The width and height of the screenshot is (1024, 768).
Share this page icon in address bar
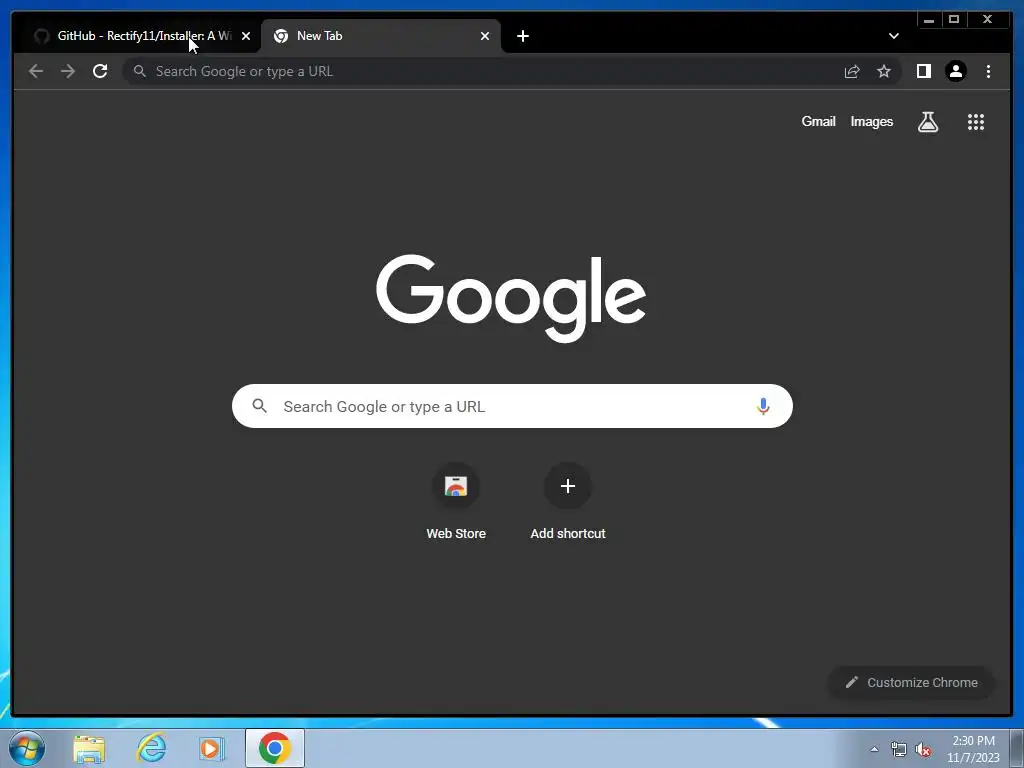coord(852,71)
